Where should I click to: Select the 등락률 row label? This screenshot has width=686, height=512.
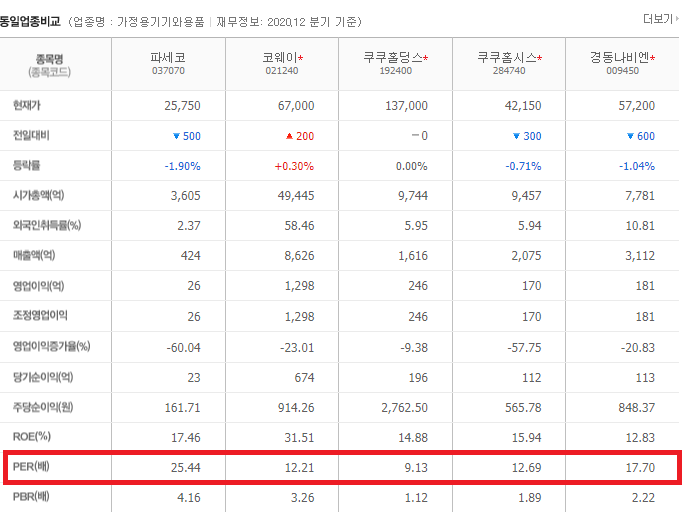[x=27, y=165]
